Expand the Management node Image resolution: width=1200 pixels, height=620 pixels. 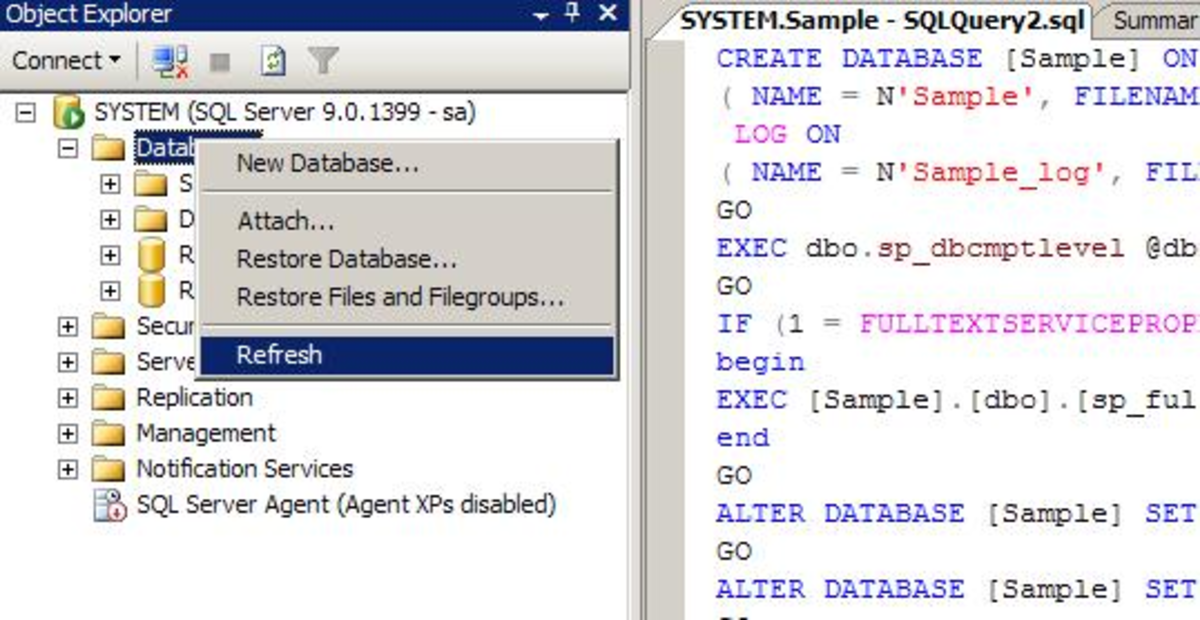[x=67, y=433]
